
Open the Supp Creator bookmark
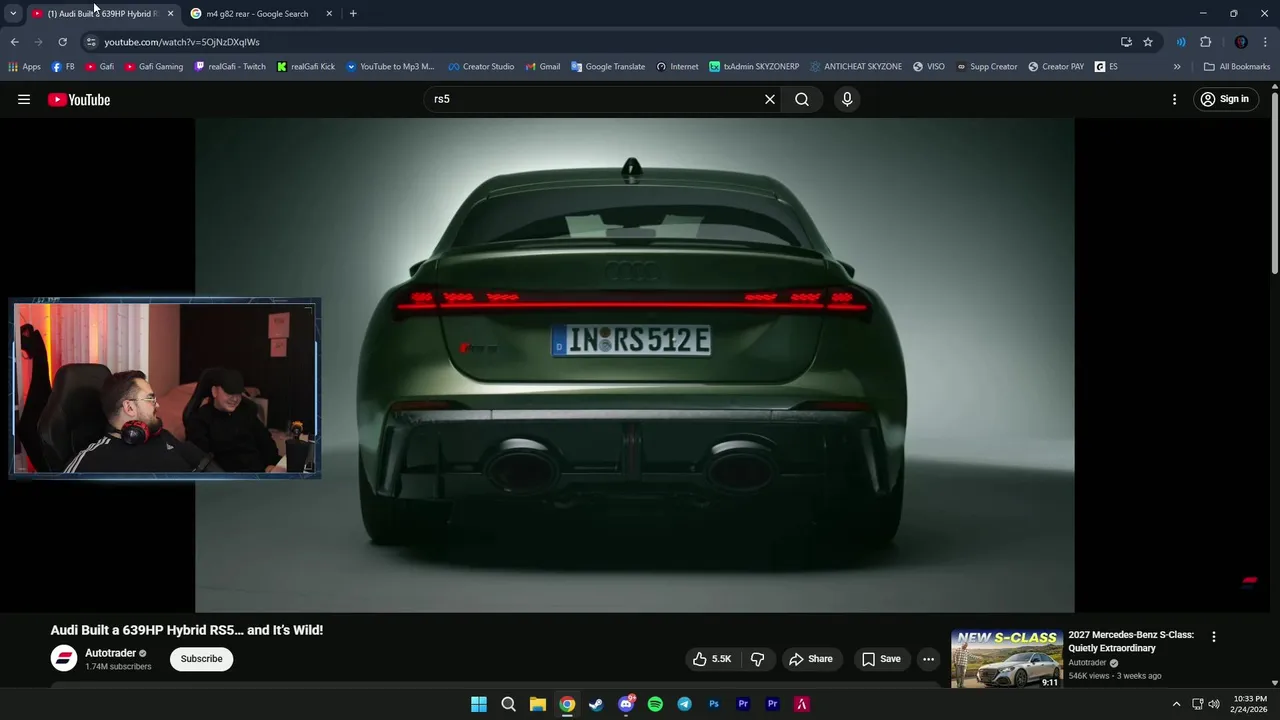987,67
